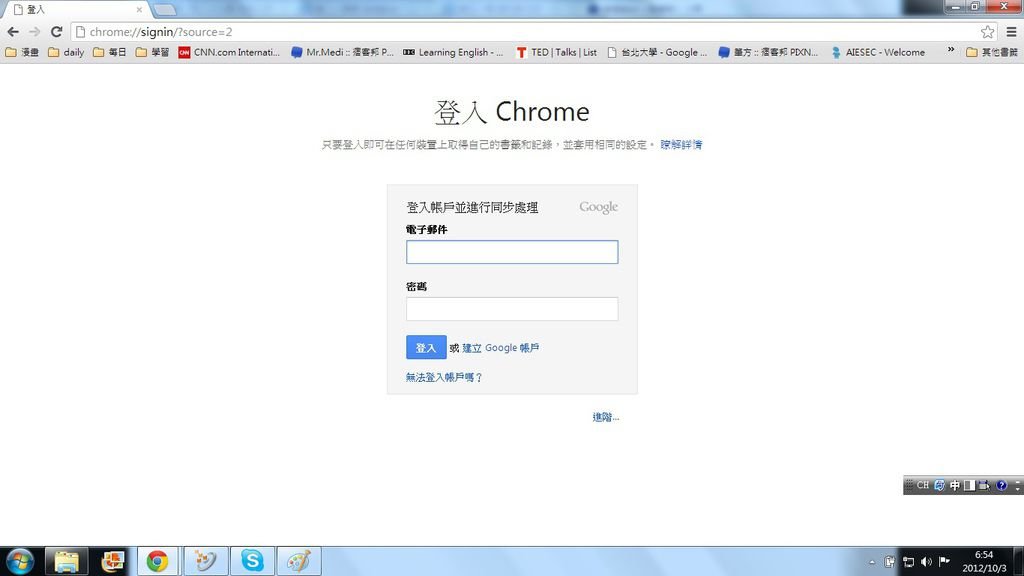Reload the current page
The height and width of the screenshot is (576, 1024).
(57, 31)
